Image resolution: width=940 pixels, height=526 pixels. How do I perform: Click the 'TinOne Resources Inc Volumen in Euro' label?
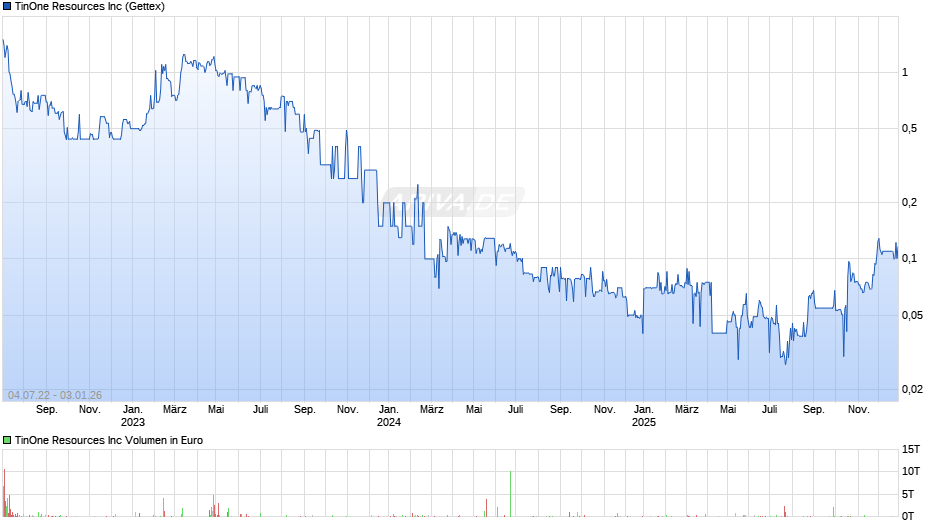pos(109,440)
